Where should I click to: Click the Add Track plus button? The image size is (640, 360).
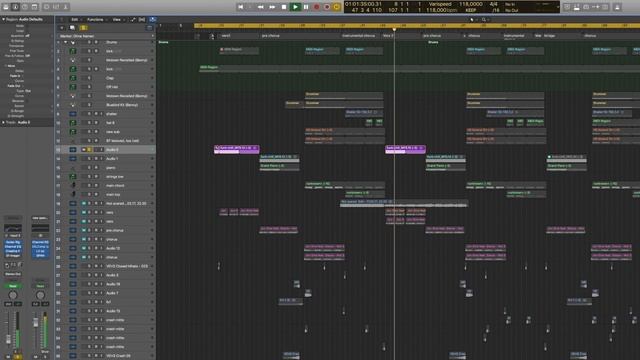coord(62,28)
